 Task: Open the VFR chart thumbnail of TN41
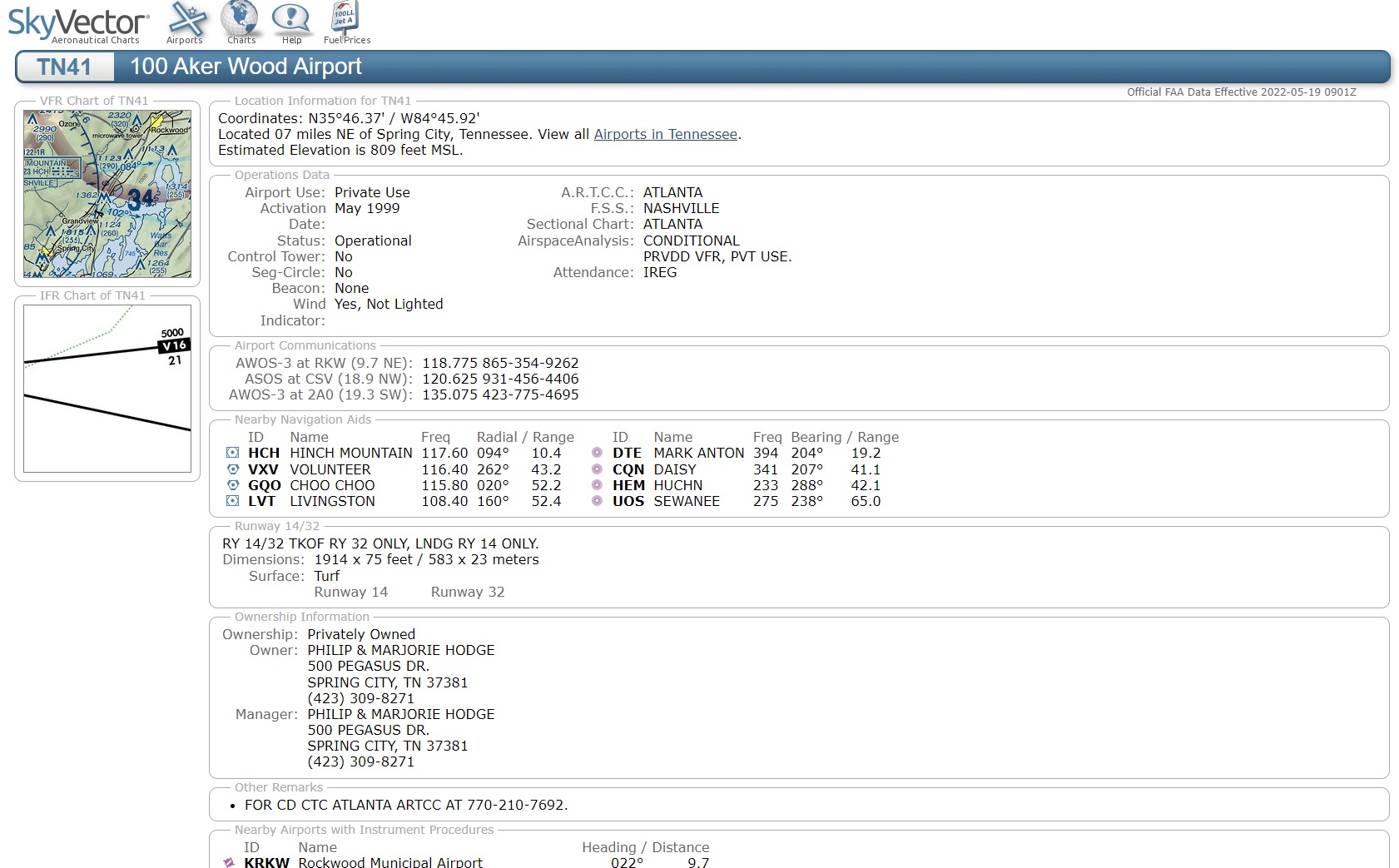[107, 194]
